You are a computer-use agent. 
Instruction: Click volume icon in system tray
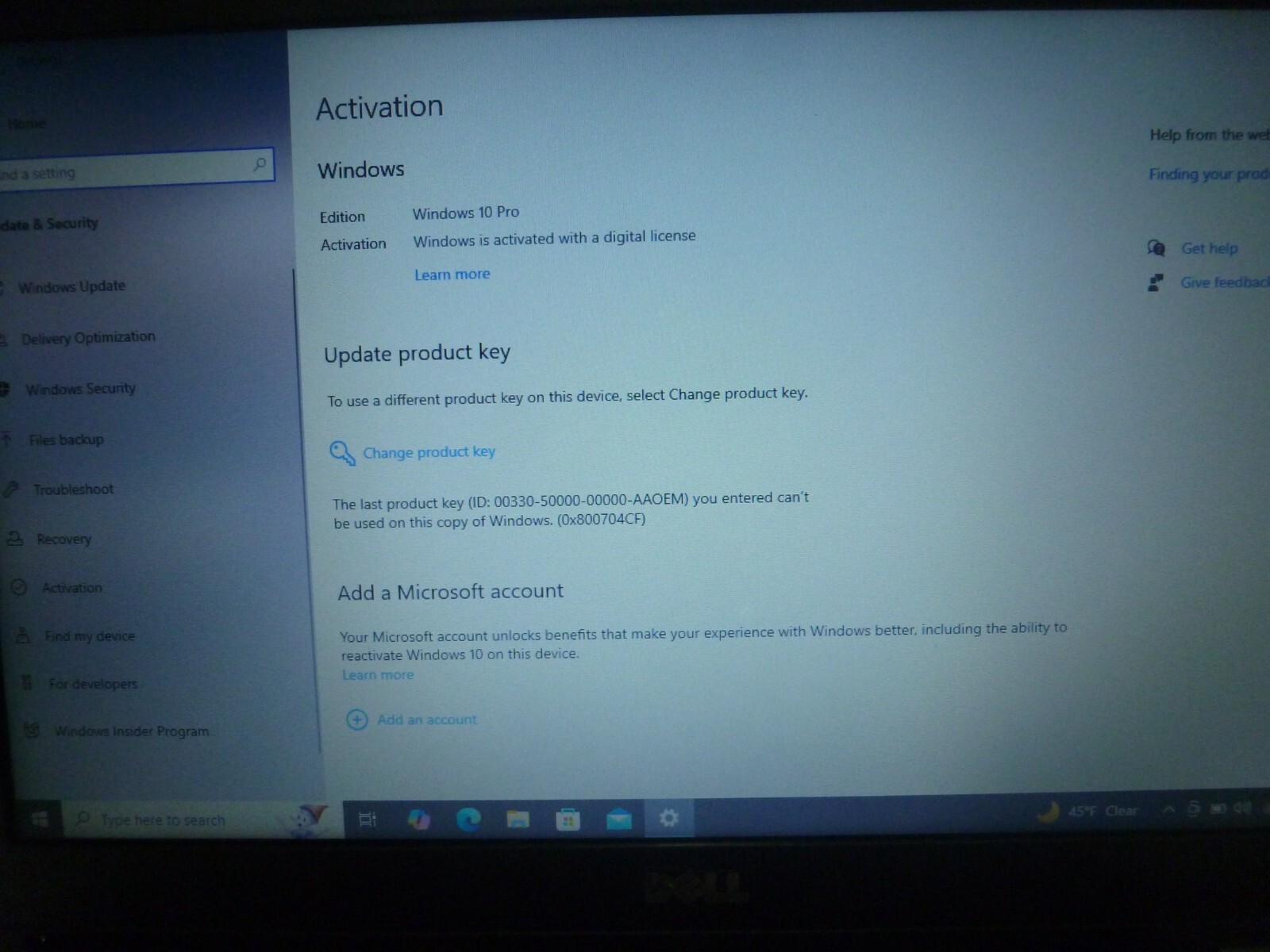pyautogui.click(x=1242, y=808)
